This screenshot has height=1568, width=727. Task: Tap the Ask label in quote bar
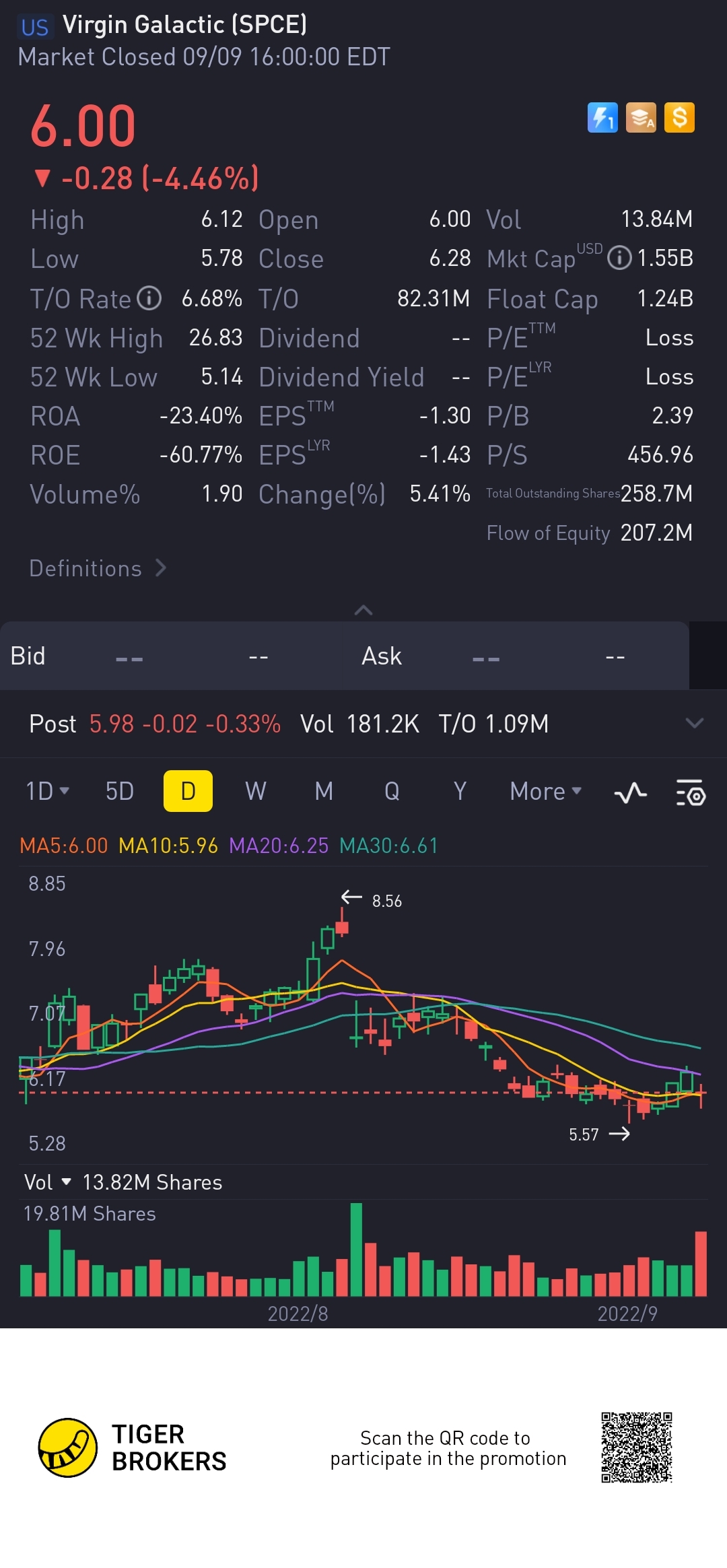coord(381,656)
